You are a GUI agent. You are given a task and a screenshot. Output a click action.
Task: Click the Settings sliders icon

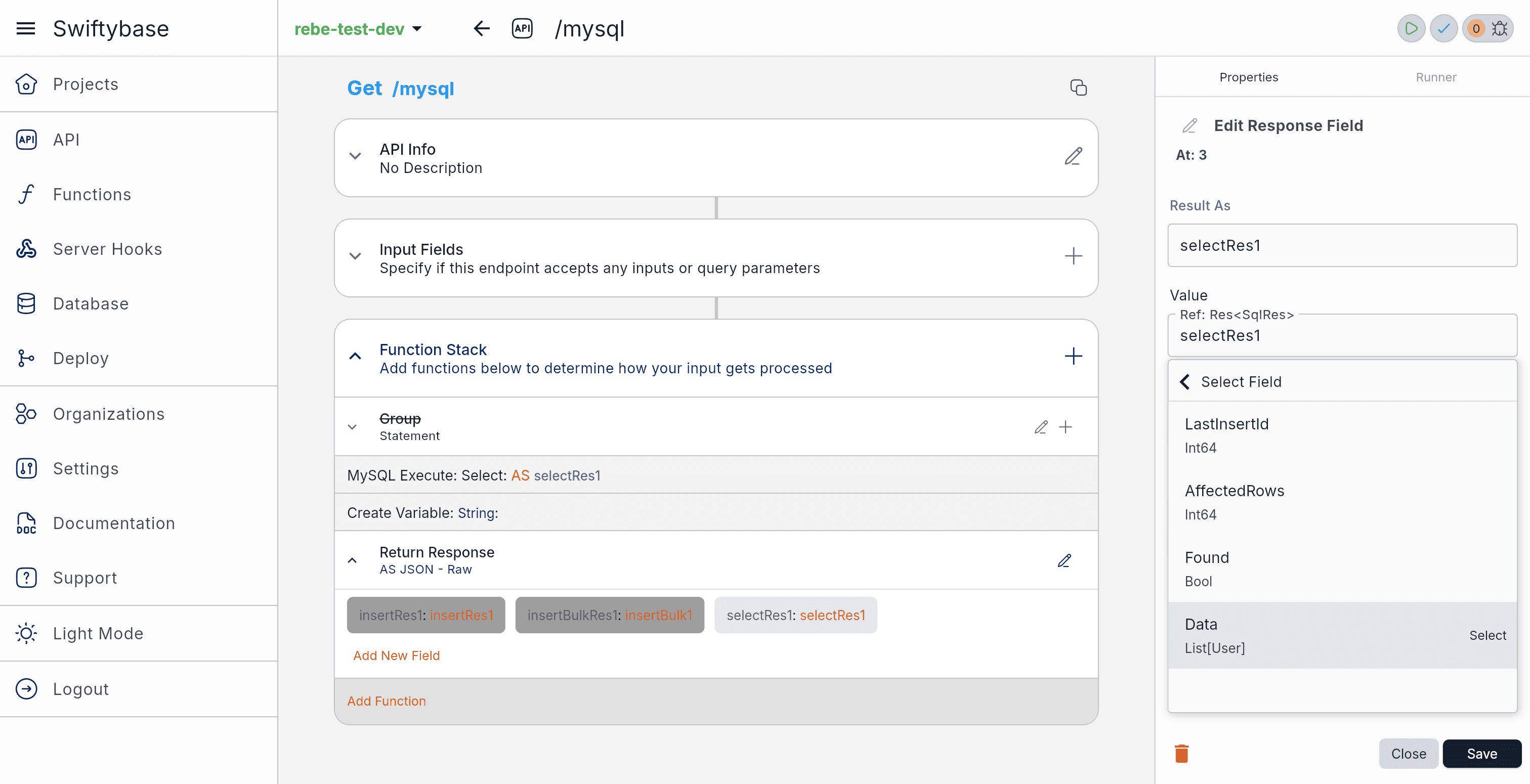(26, 468)
